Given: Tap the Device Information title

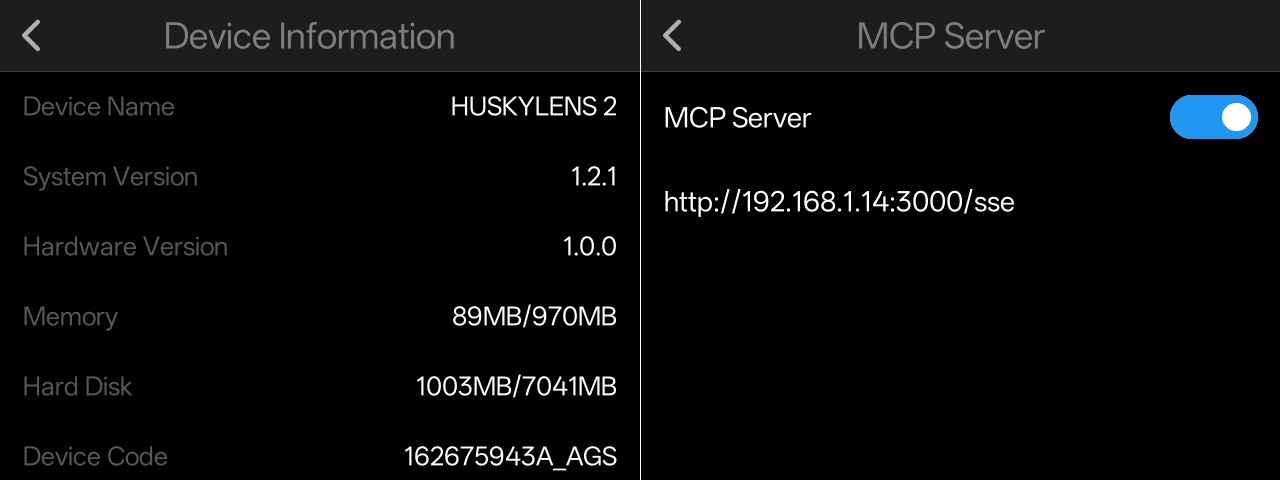Looking at the screenshot, I should tap(309, 36).
